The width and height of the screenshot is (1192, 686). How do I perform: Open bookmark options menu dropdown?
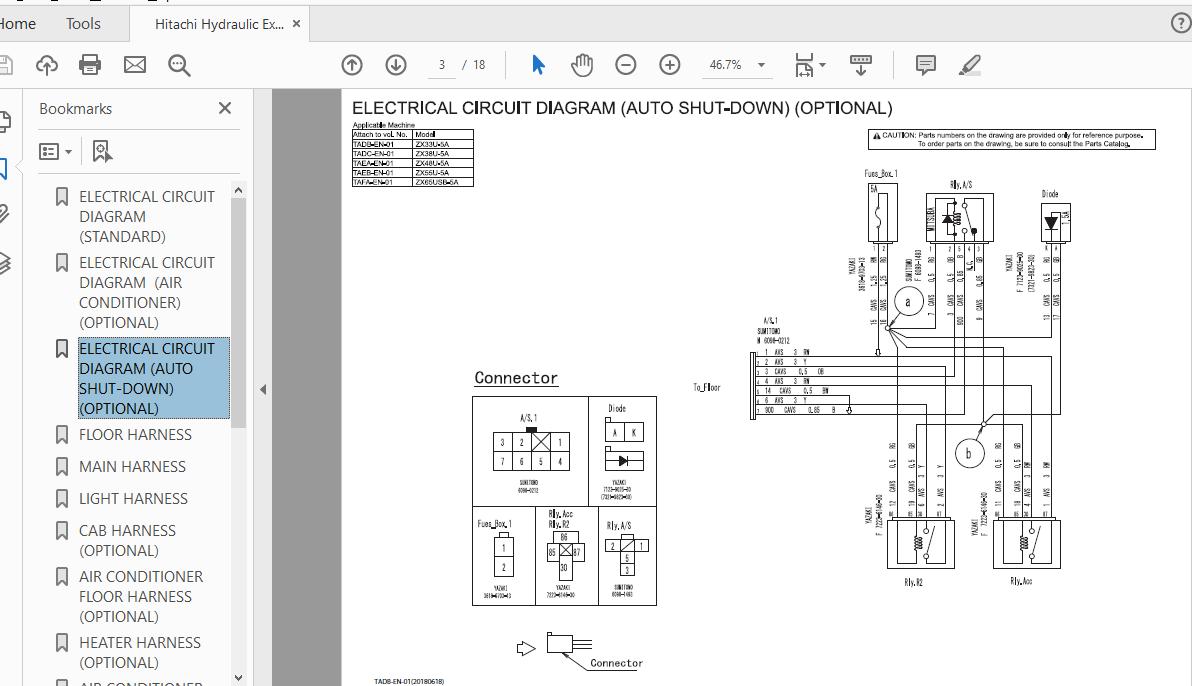click(55, 151)
